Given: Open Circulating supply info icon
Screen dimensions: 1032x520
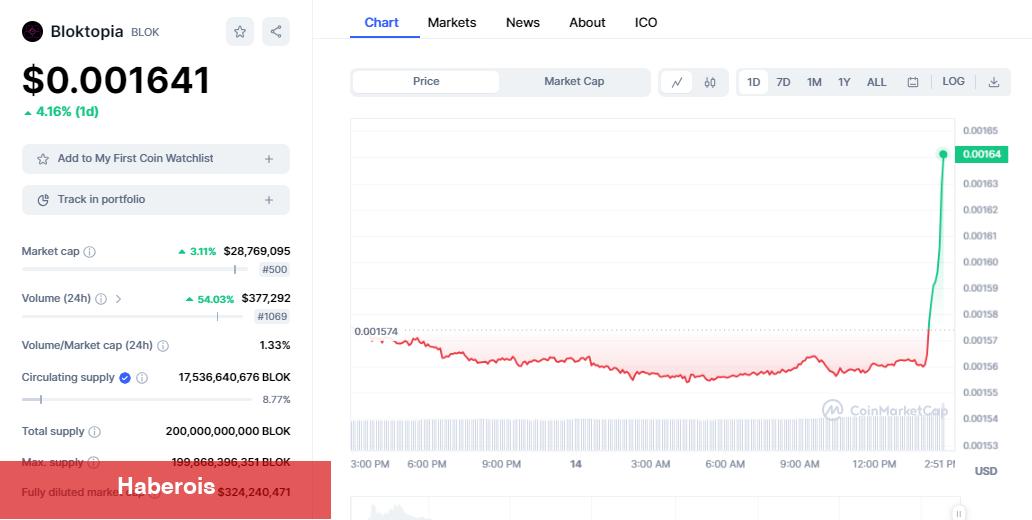Looking at the screenshot, I should 142,378.
